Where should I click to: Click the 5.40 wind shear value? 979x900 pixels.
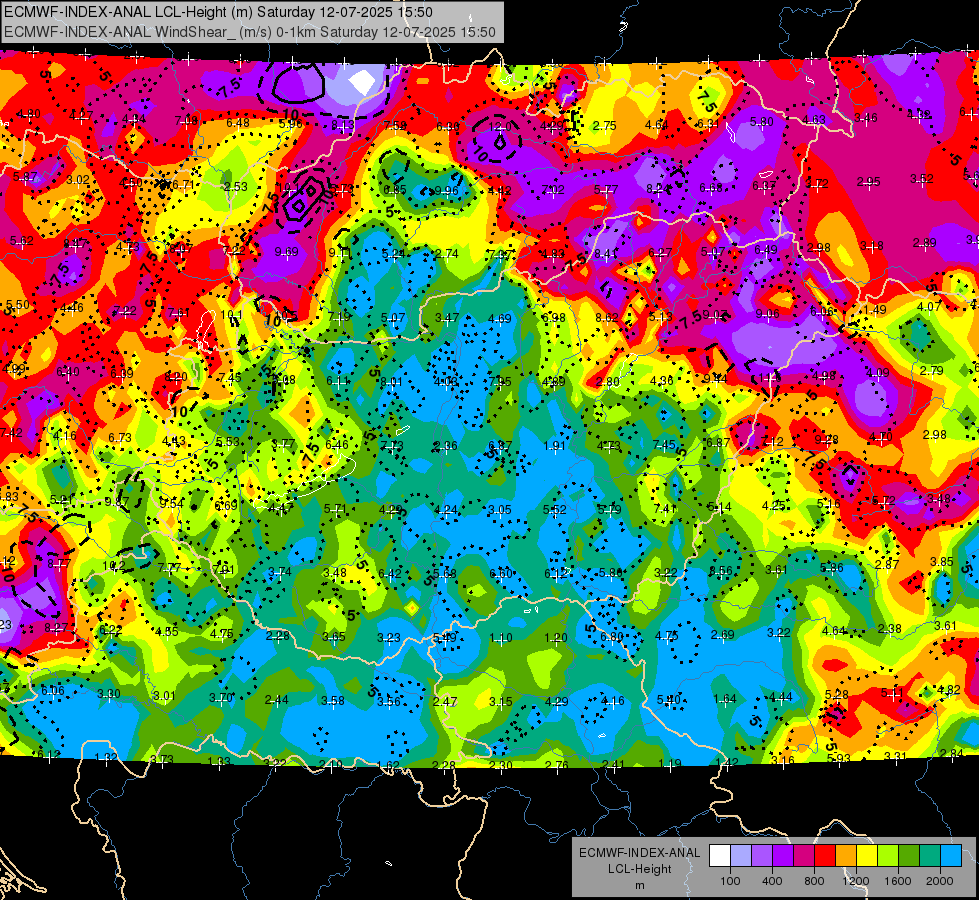tap(669, 700)
